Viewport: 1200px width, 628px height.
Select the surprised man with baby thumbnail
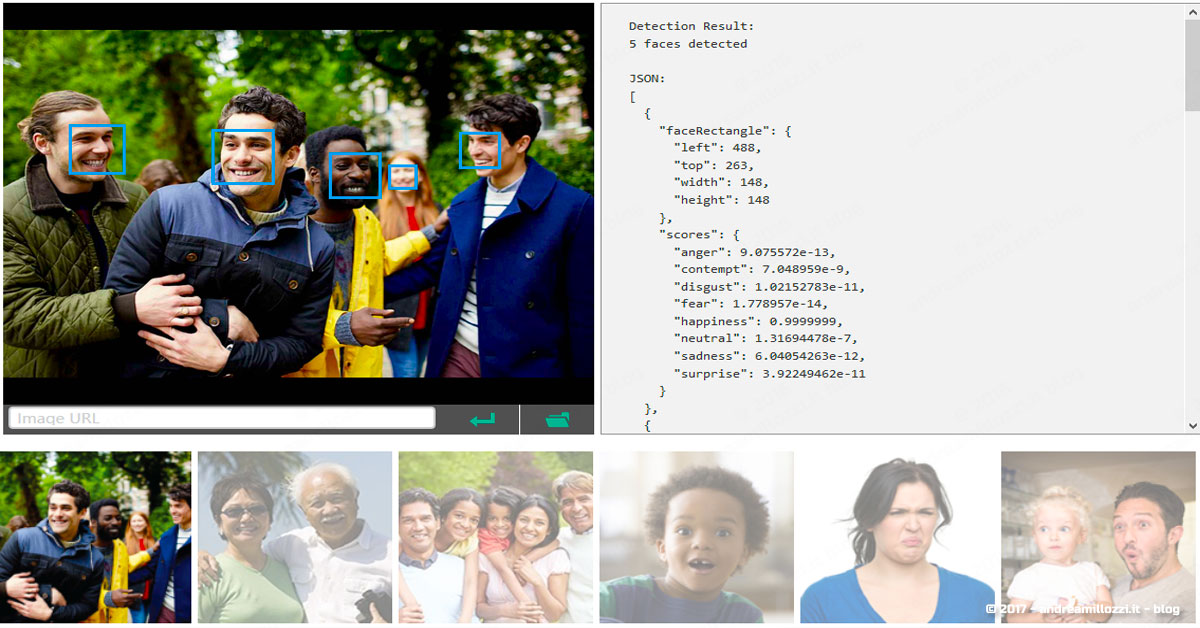point(1098,537)
